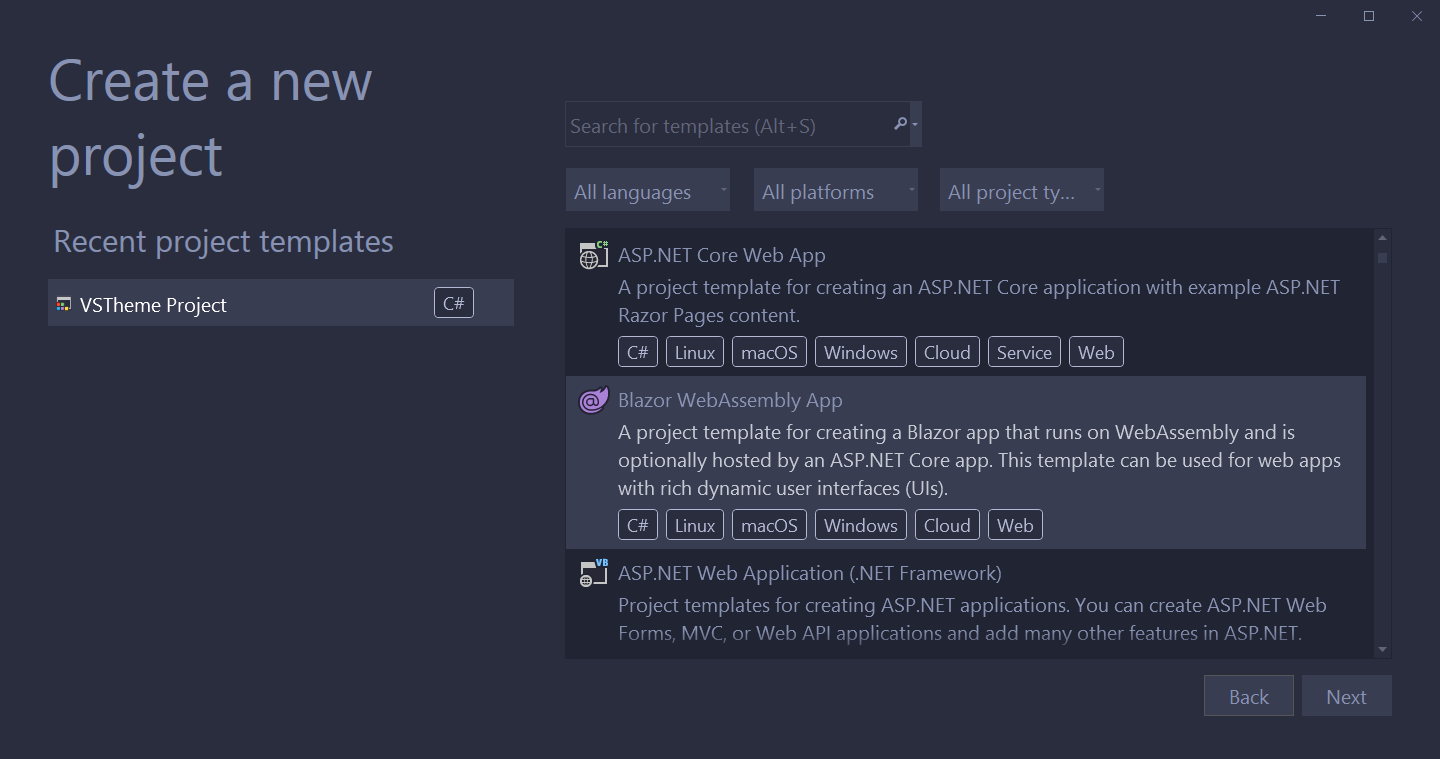Click the search magnifier icon
Image resolution: width=1440 pixels, height=759 pixels.
pyautogui.click(x=900, y=124)
